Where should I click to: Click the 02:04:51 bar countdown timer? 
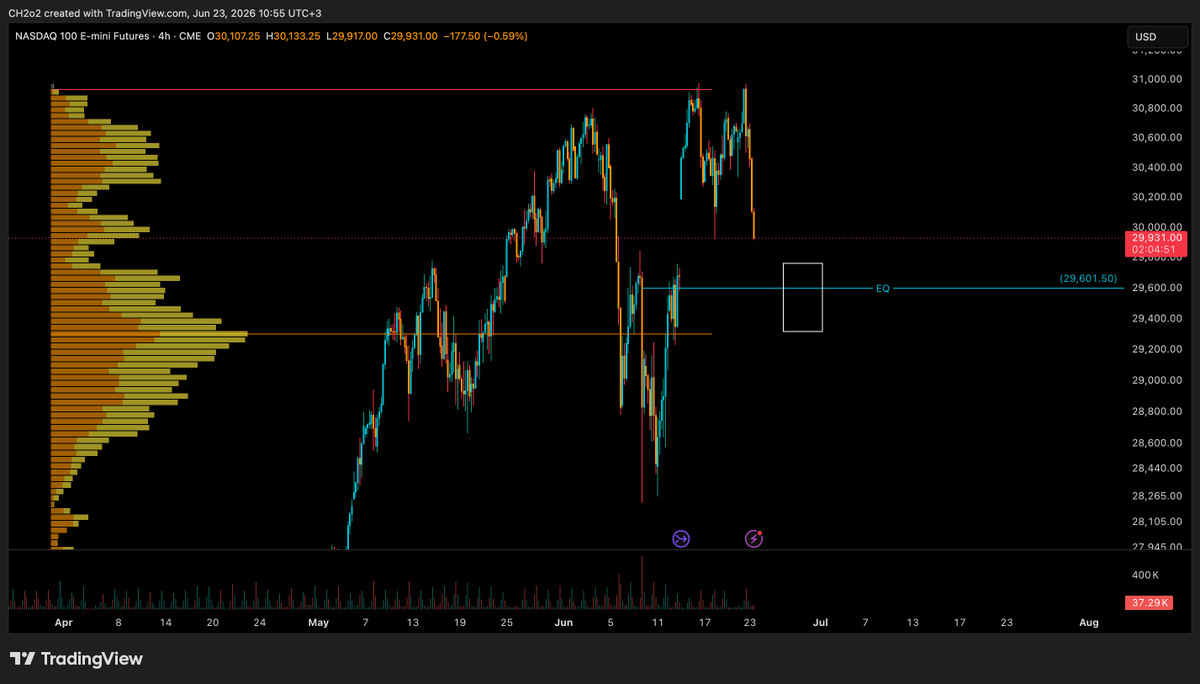click(1157, 250)
